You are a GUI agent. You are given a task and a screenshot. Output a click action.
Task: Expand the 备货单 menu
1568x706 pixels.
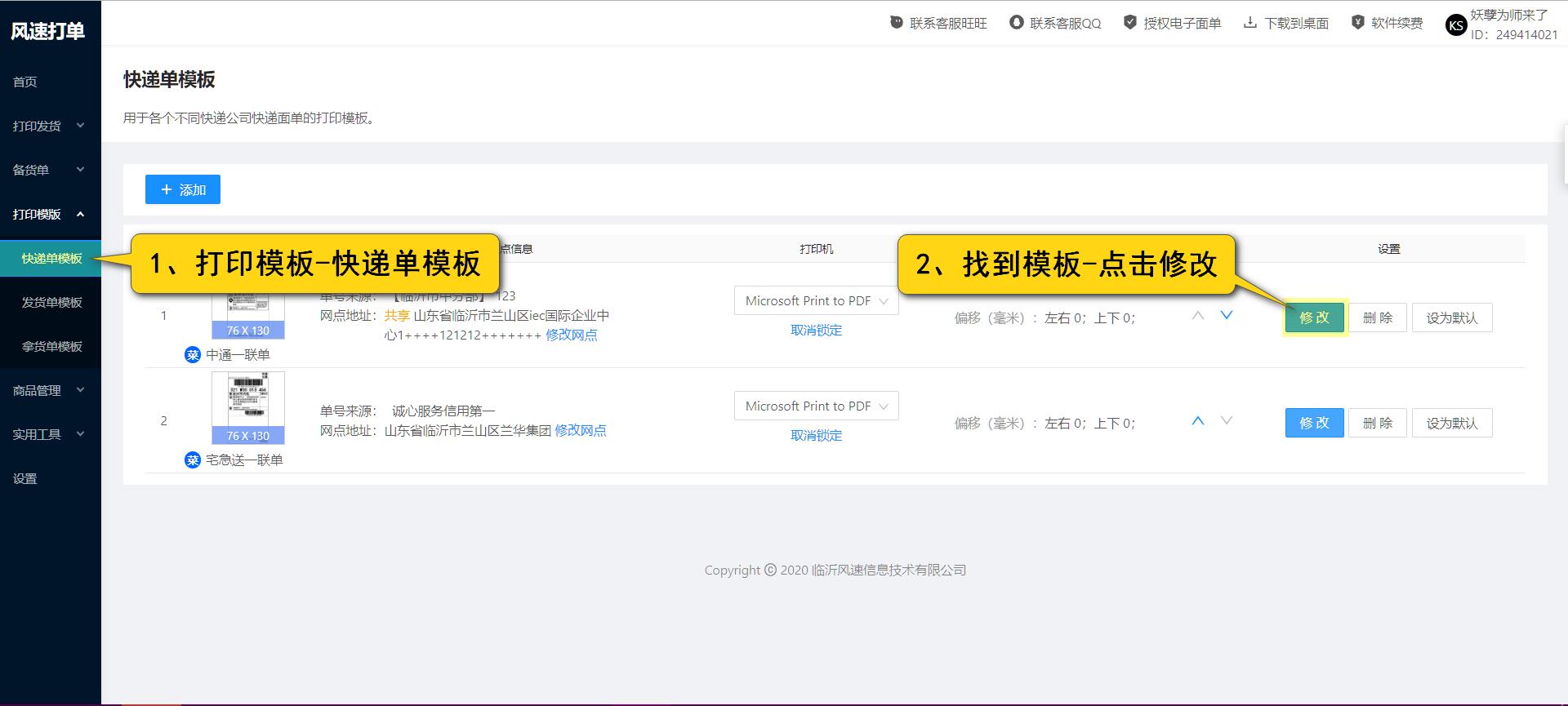[x=51, y=170]
